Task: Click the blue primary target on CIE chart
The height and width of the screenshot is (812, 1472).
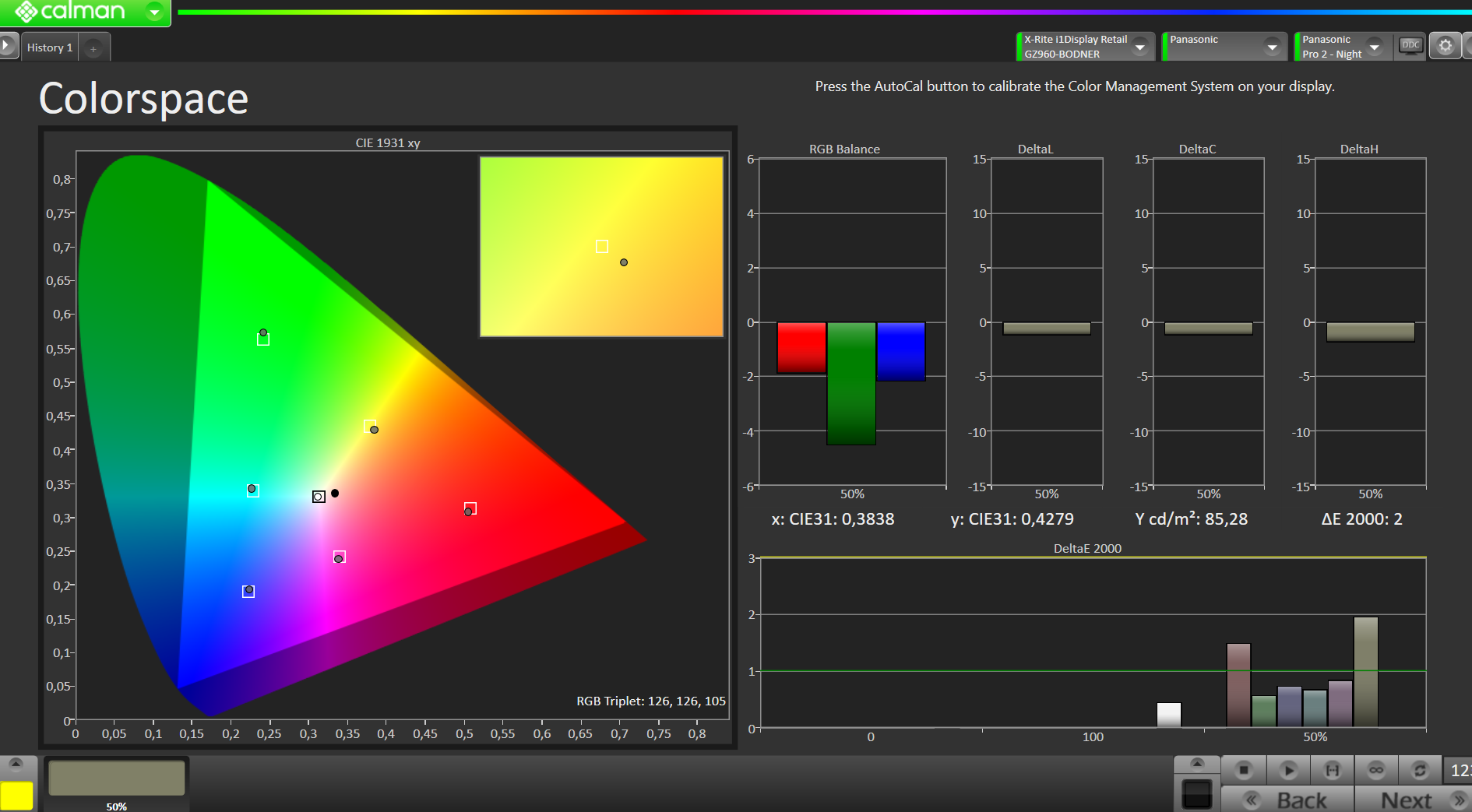Action: coord(248,592)
